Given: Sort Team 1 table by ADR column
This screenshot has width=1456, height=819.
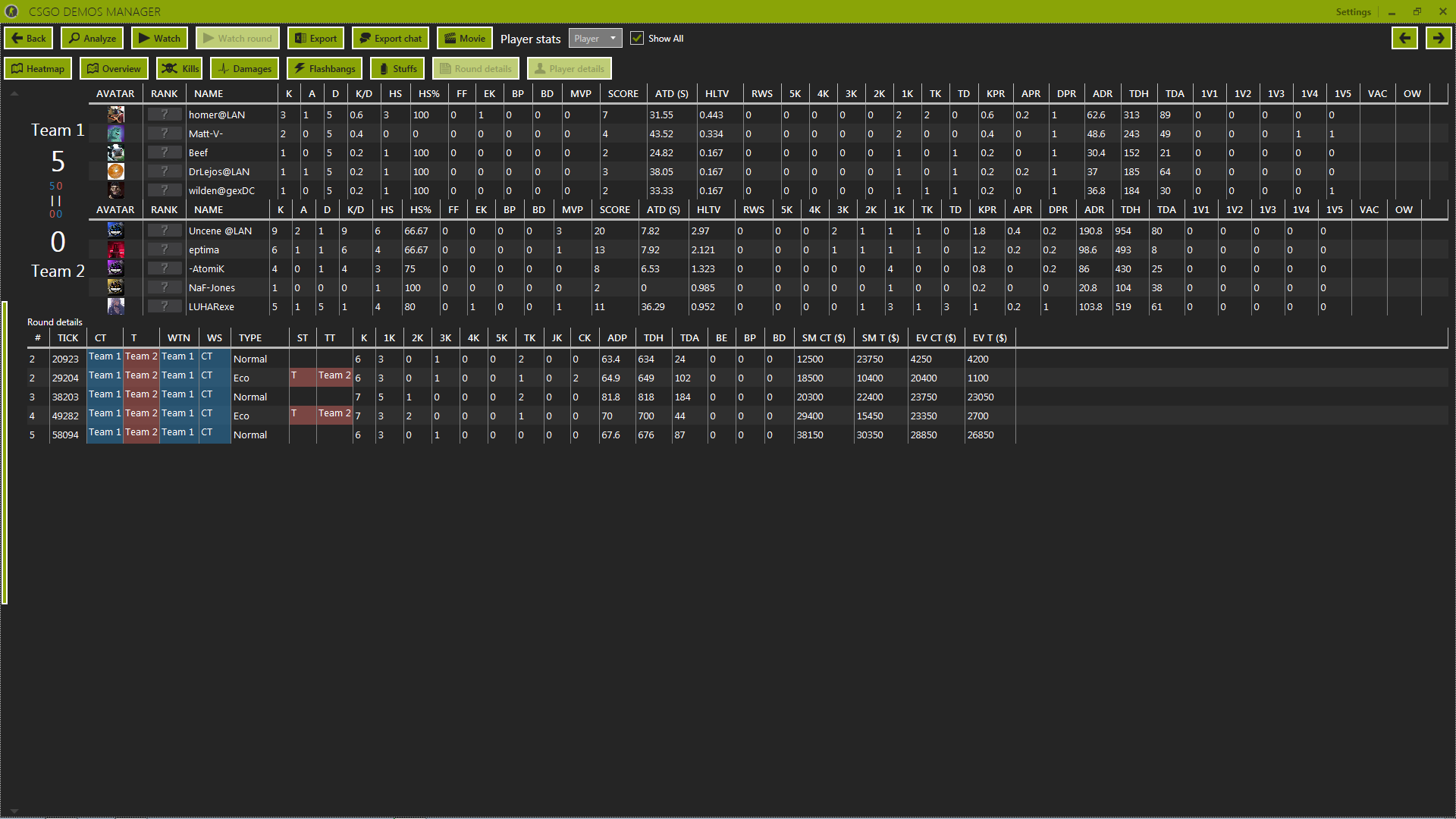Looking at the screenshot, I should (x=1102, y=93).
